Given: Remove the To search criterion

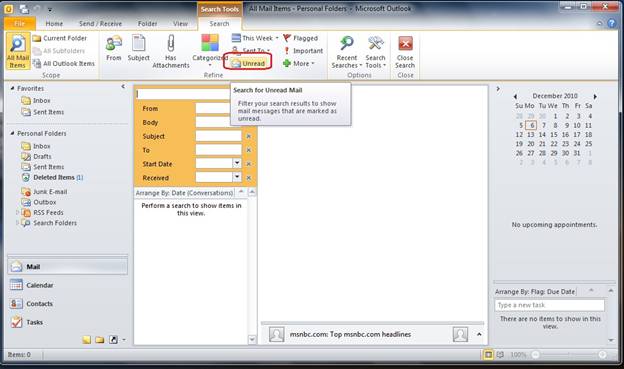Looking at the screenshot, I should point(249,150).
